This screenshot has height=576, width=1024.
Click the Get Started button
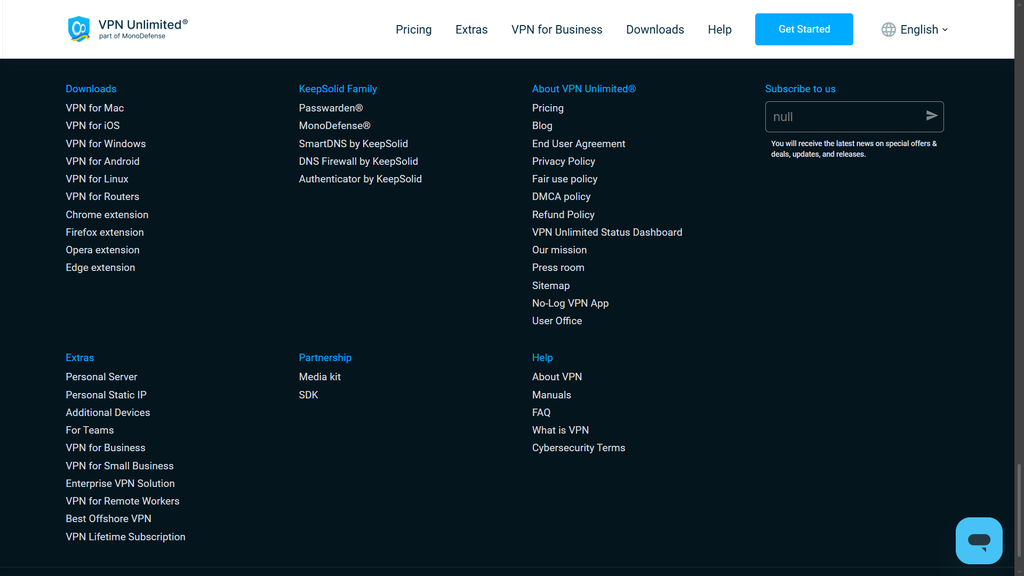click(804, 29)
